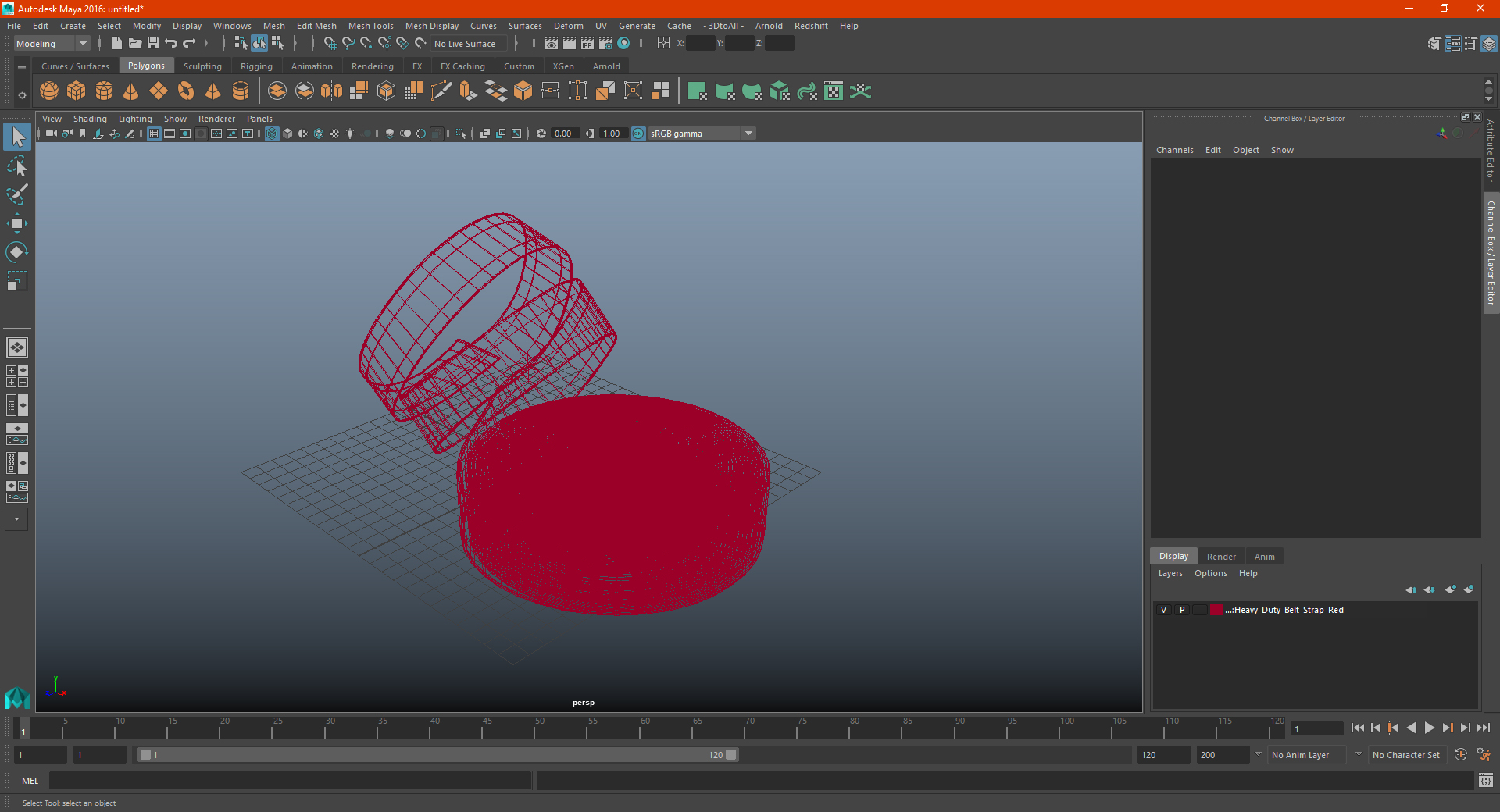Activate the Rotate tool in the toolbox
Image resolution: width=1500 pixels, height=812 pixels.
(17, 251)
